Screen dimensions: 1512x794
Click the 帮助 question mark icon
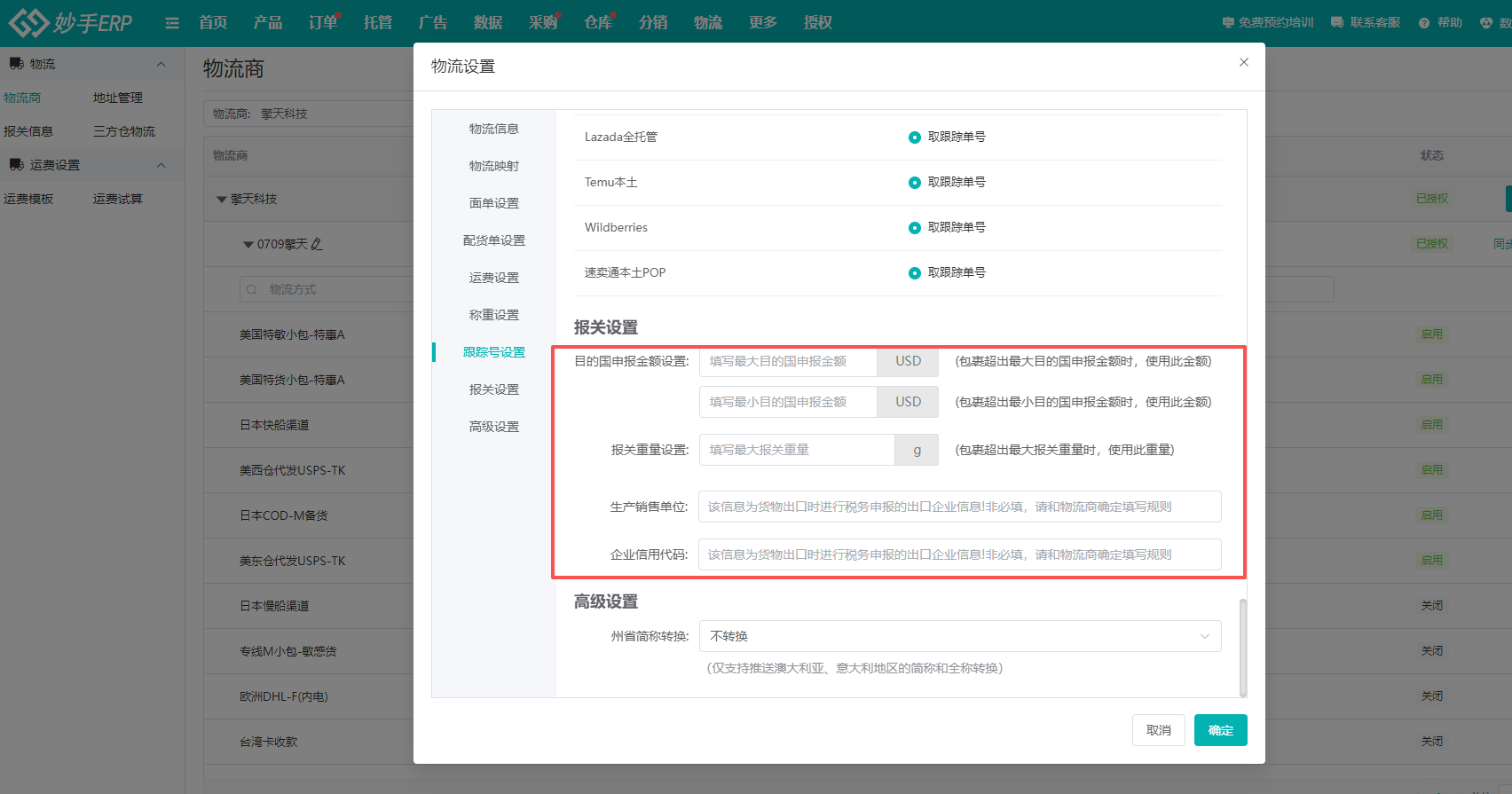1423,23
